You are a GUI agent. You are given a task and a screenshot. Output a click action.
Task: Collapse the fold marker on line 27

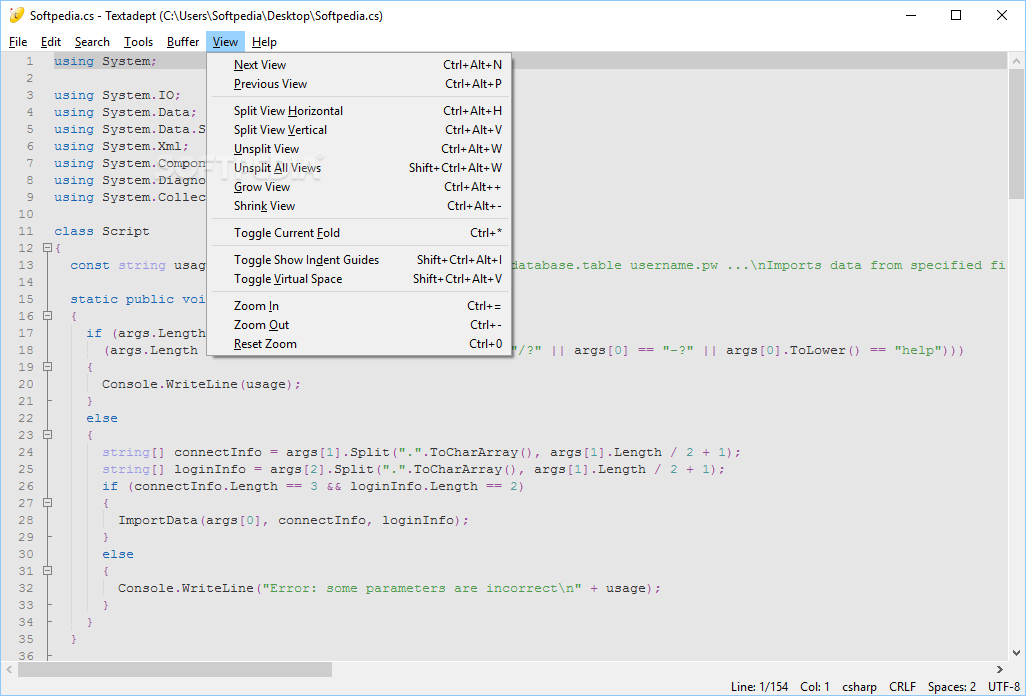47,503
